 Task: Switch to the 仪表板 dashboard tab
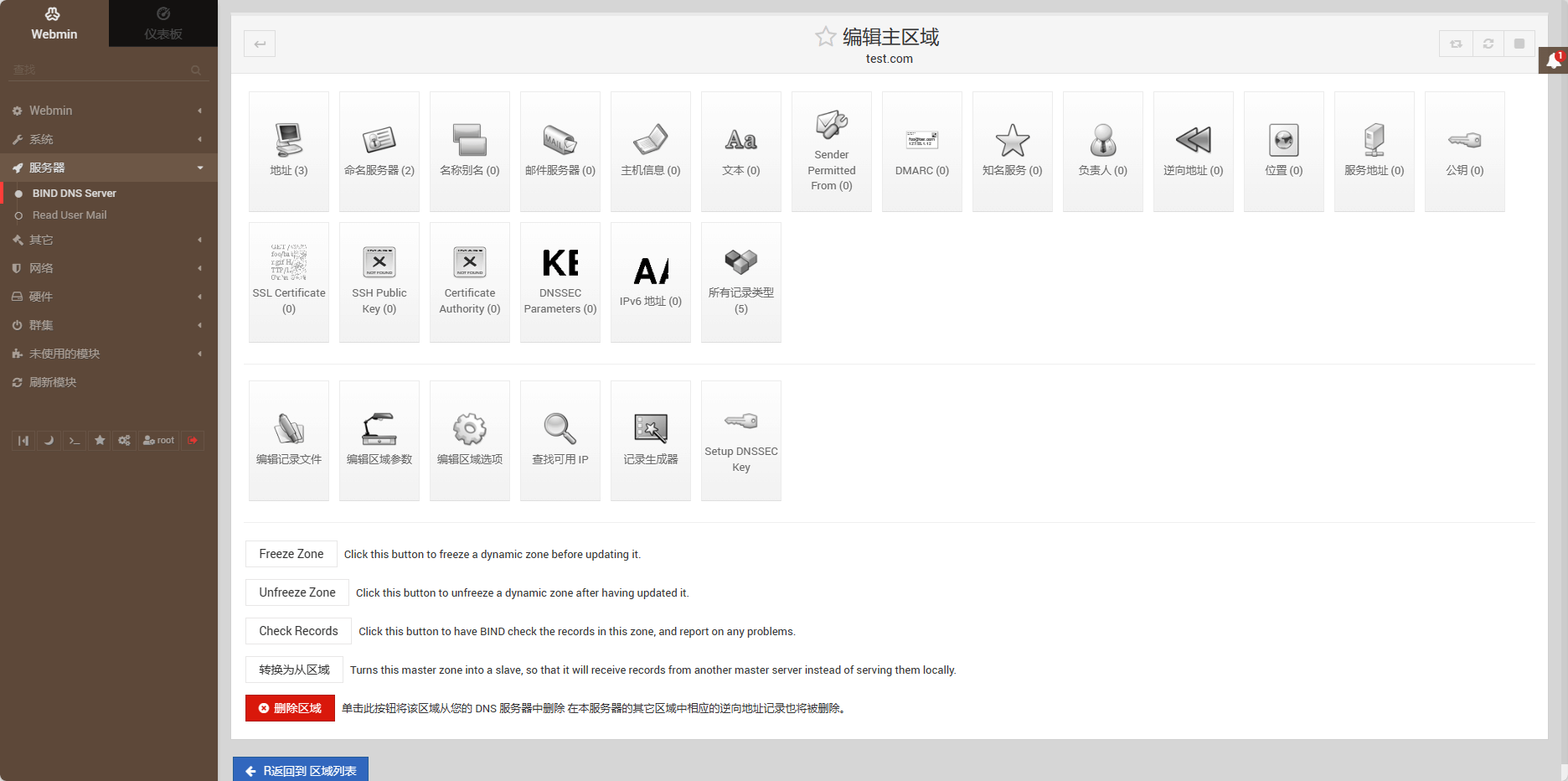point(163,23)
